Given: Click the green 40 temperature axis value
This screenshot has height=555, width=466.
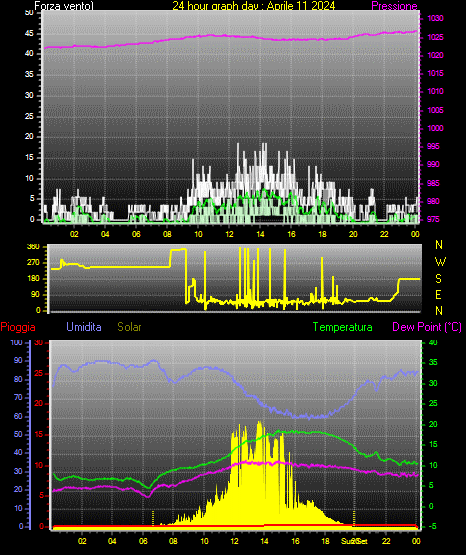Looking at the screenshot, I should click(x=433, y=342).
